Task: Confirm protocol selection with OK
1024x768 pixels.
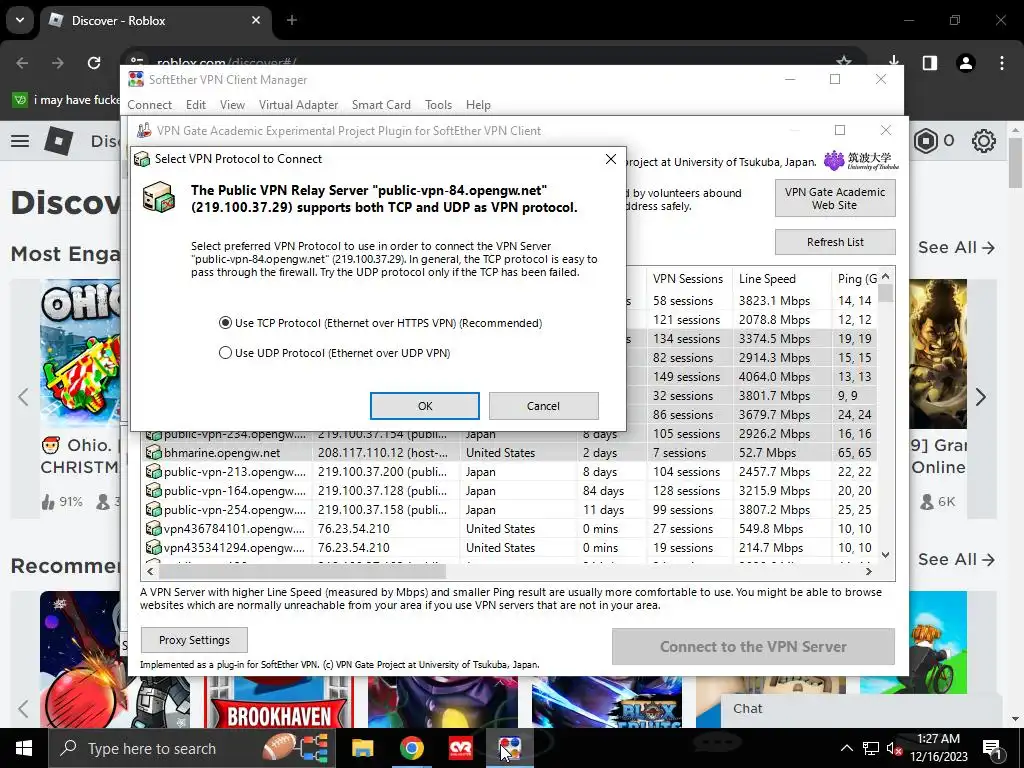Action: tap(424, 406)
